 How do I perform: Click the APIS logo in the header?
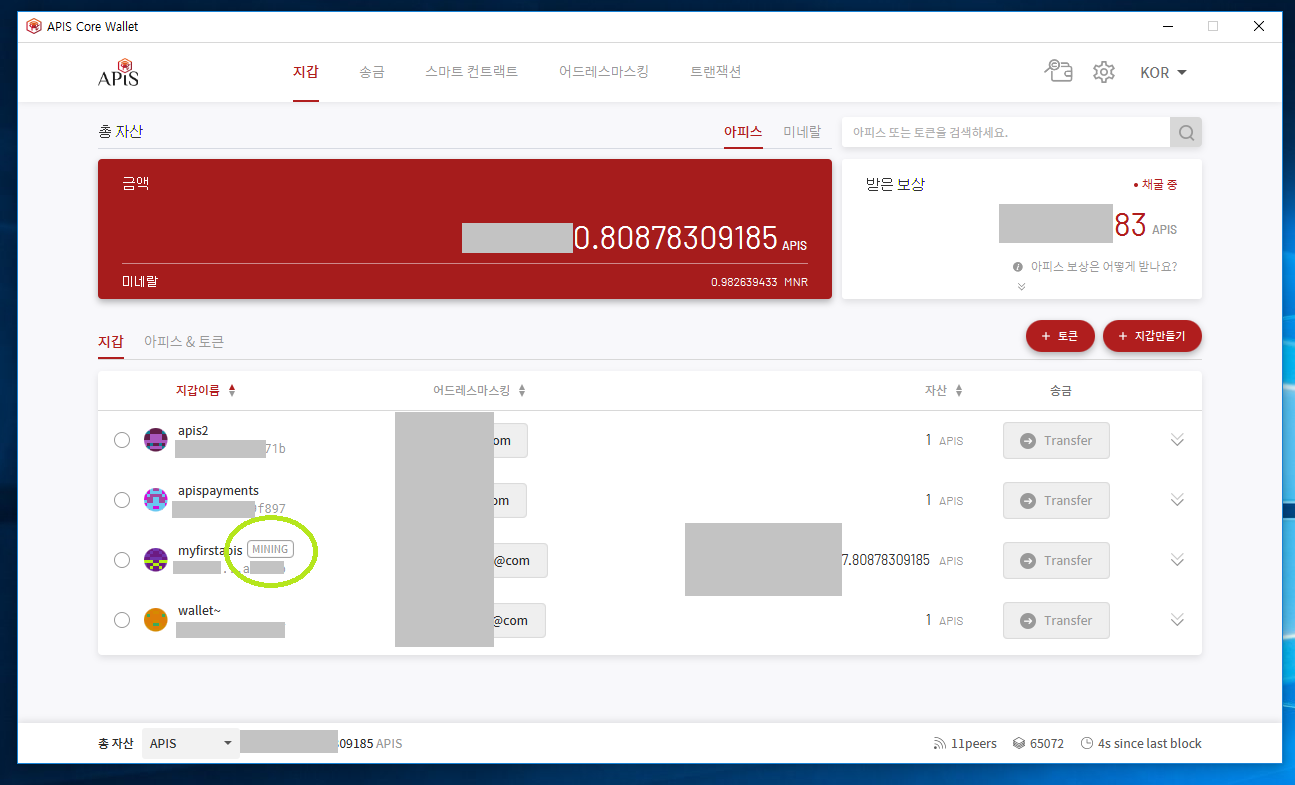(118, 72)
